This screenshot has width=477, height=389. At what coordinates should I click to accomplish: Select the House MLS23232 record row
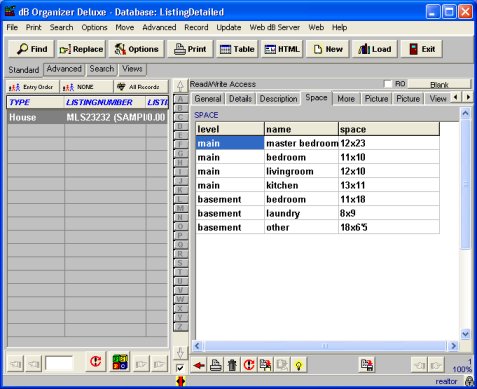[x=87, y=117]
